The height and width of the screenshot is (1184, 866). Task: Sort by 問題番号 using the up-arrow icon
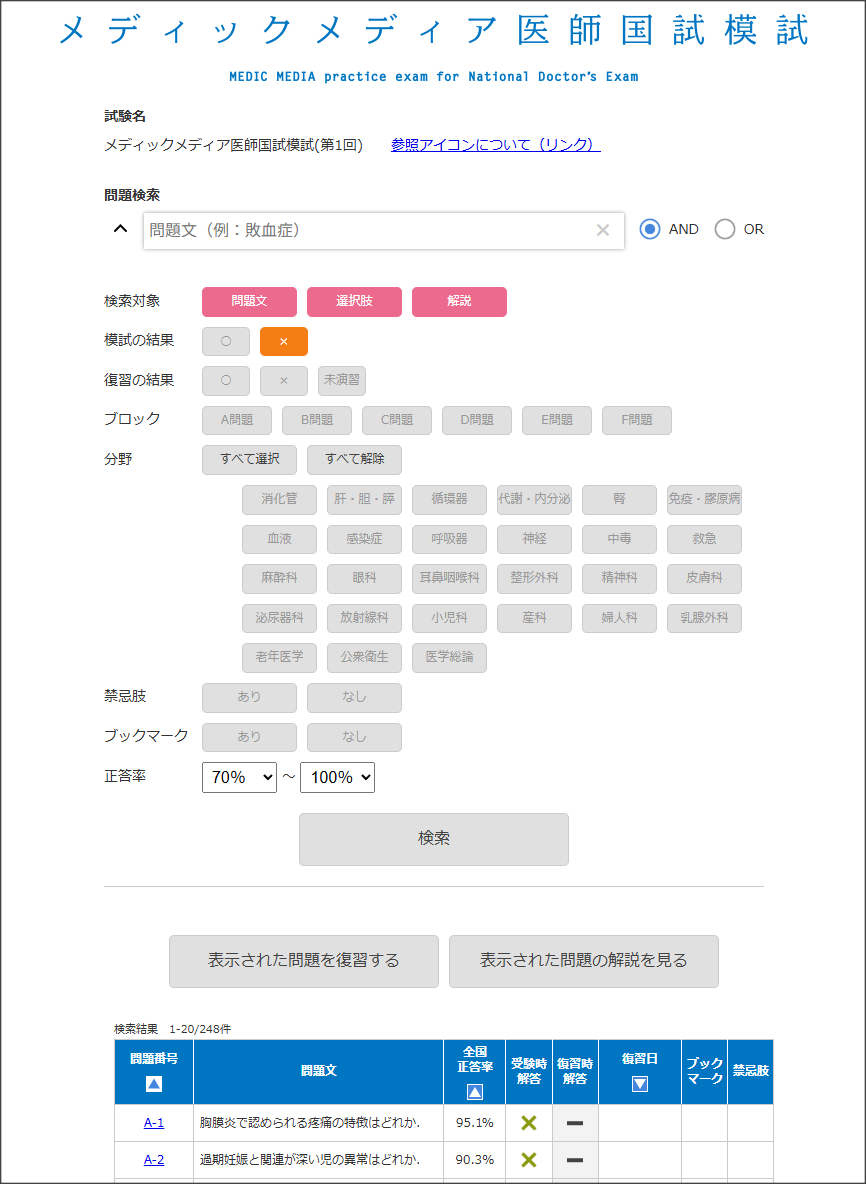click(153, 1083)
